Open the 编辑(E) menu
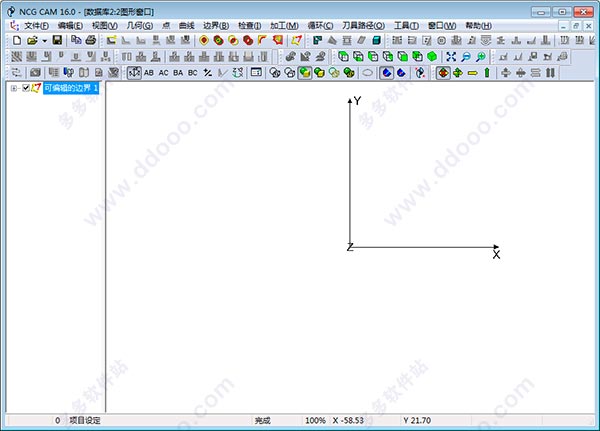The height and width of the screenshot is (431, 600). pyautogui.click(x=70, y=26)
